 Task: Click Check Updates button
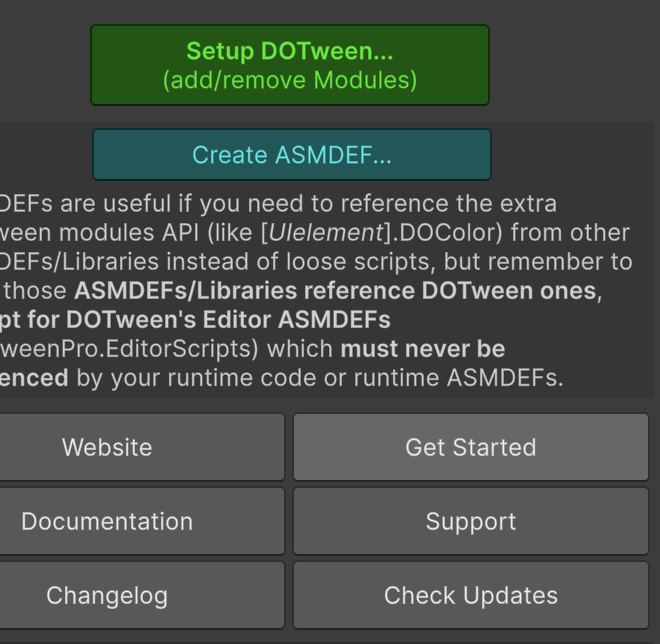point(471,595)
